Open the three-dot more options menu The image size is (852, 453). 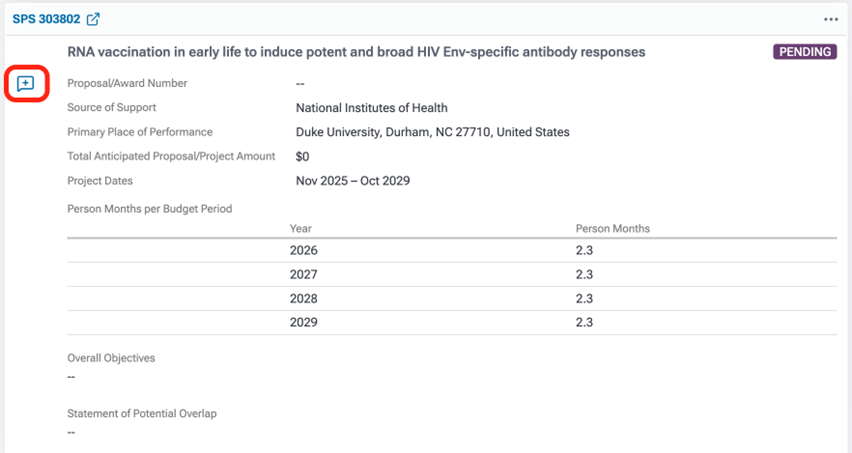click(831, 19)
